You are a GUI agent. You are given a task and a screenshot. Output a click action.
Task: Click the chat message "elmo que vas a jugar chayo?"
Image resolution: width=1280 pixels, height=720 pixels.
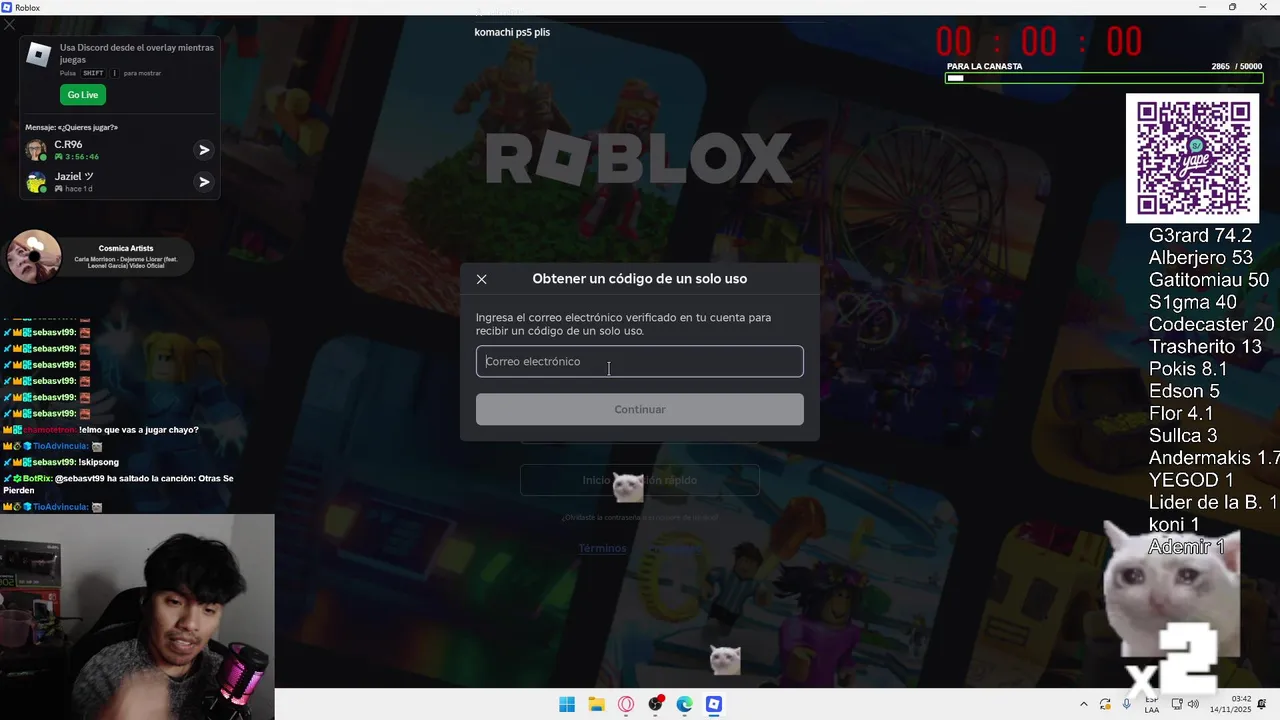click(100, 430)
